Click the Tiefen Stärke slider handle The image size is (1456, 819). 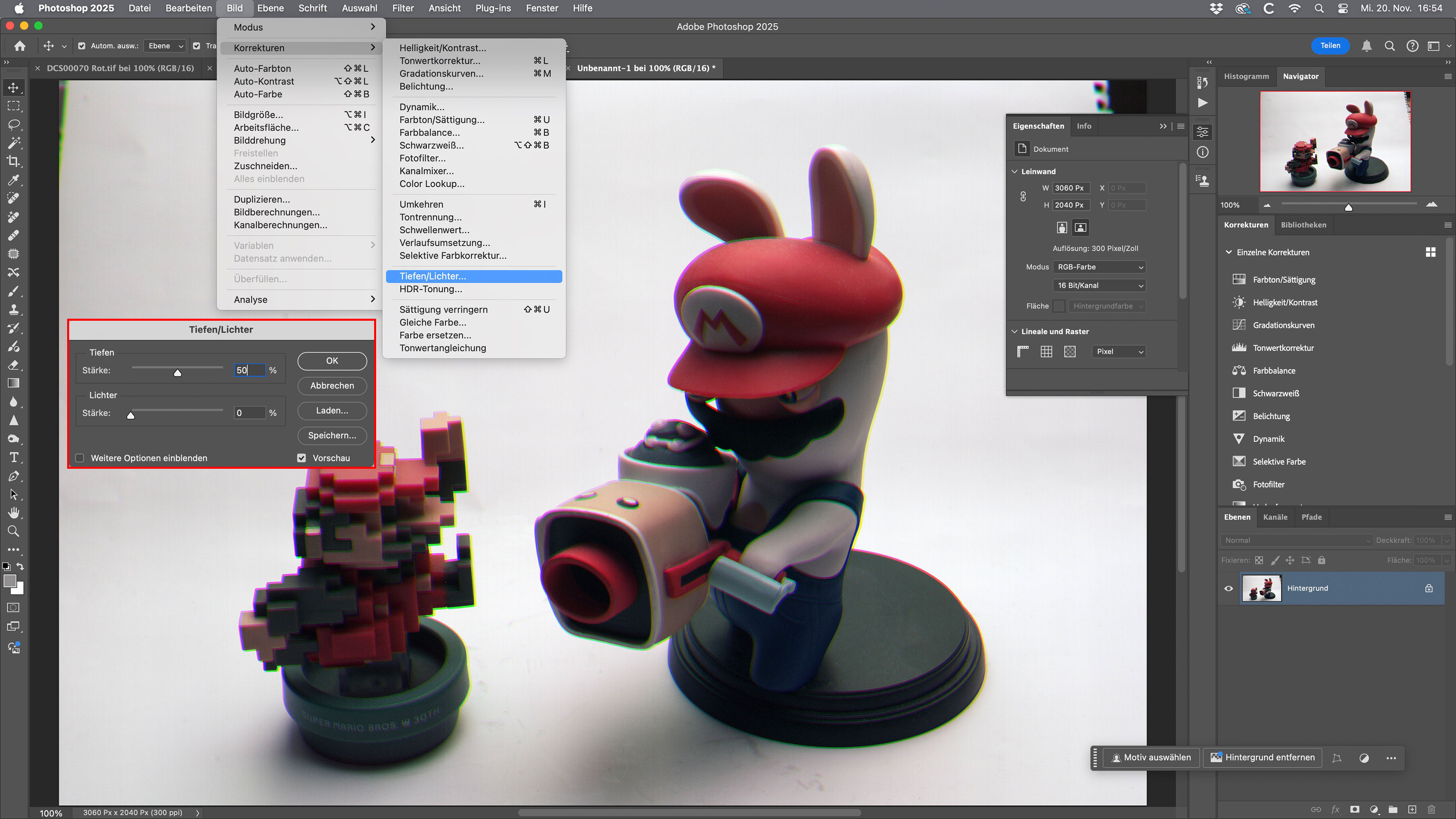point(178,372)
